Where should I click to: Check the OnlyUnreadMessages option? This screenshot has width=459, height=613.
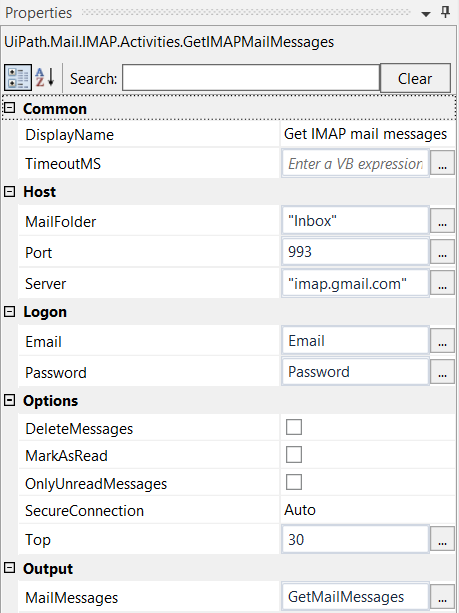point(294,482)
